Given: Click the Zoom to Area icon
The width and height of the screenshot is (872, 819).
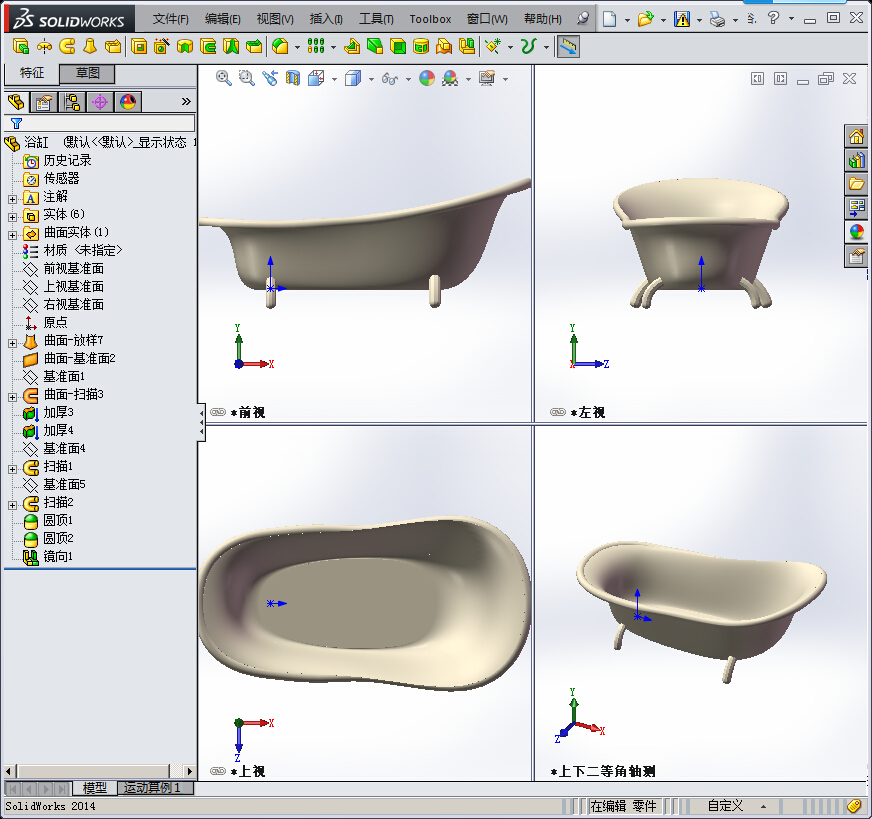Looking at the screenshot, I should (246, 78).
